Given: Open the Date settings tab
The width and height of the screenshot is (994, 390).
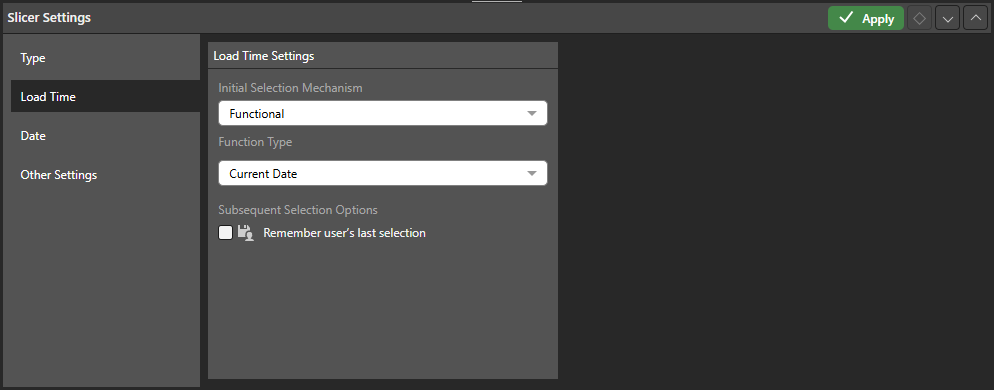Looking at the screenshot, I should tap(105, 136).
